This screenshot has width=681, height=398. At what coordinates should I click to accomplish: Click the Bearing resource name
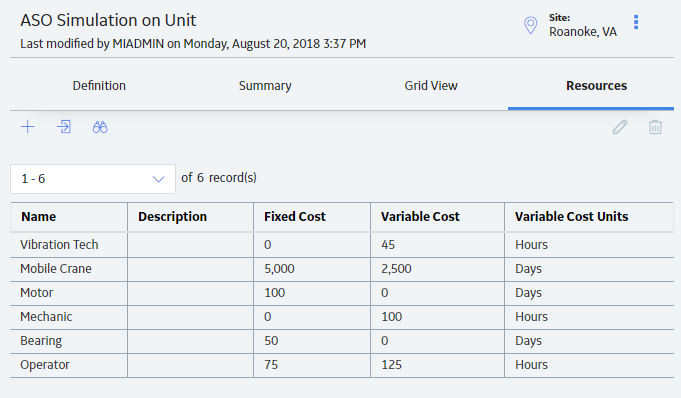41,341
